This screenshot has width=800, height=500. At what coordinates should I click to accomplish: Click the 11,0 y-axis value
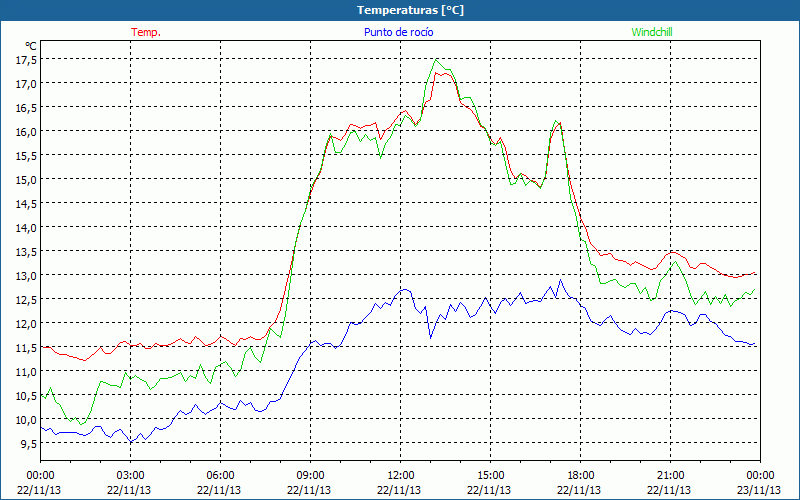[x=27, y=372]
